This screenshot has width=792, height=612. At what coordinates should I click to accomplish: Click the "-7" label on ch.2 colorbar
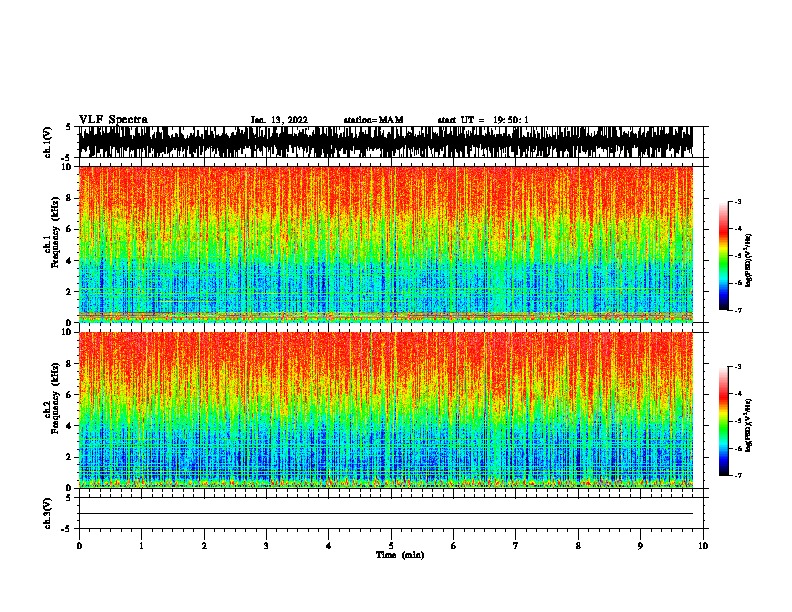pyautogui.click(x=738, y=475)
